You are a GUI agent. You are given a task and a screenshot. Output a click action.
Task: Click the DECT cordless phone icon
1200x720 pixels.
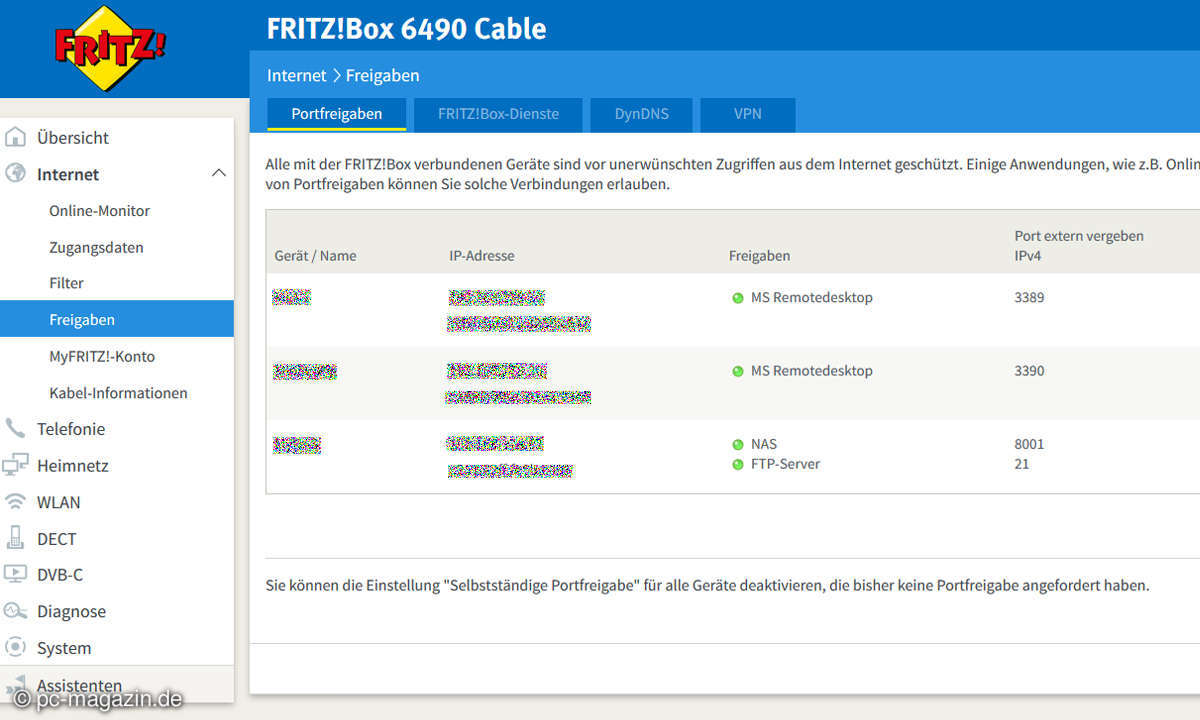[15, 538]
